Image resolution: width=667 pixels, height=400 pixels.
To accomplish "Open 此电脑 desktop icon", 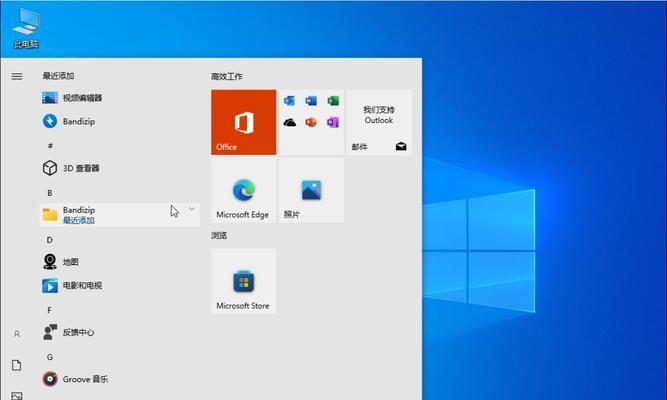I will click(x=26, y=28).
